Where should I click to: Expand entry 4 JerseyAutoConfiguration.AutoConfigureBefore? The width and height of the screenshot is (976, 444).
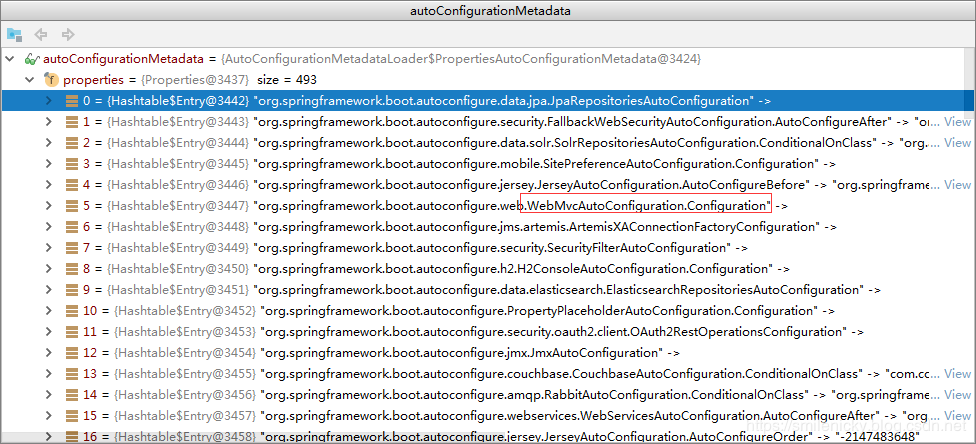(49, 184)
